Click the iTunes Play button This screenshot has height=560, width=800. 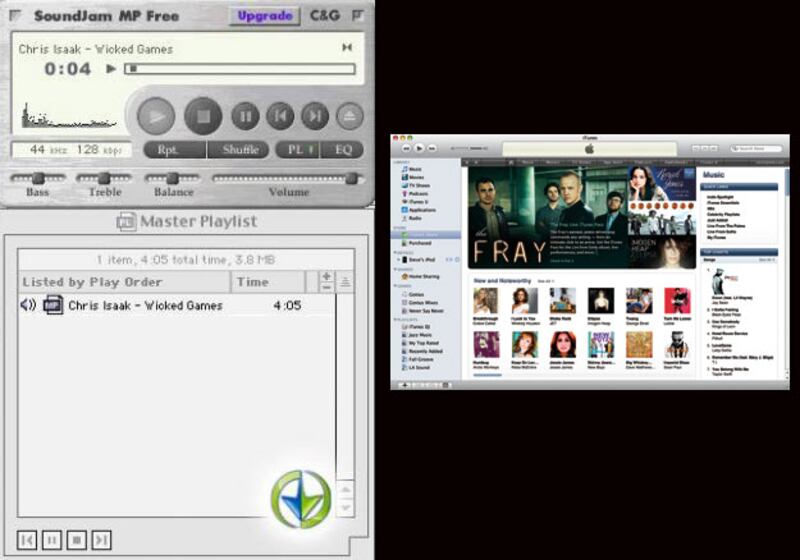pyautogui.click(x=419, y=148)
